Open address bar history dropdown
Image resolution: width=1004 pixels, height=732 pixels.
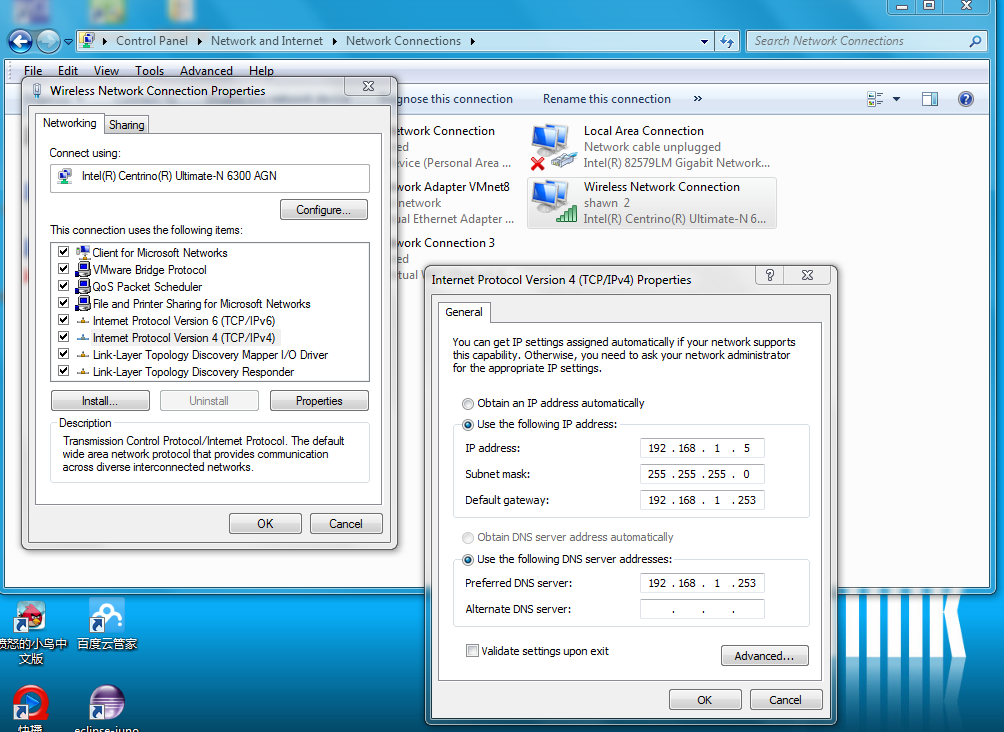pyautogui.click(x=704, y=42)
